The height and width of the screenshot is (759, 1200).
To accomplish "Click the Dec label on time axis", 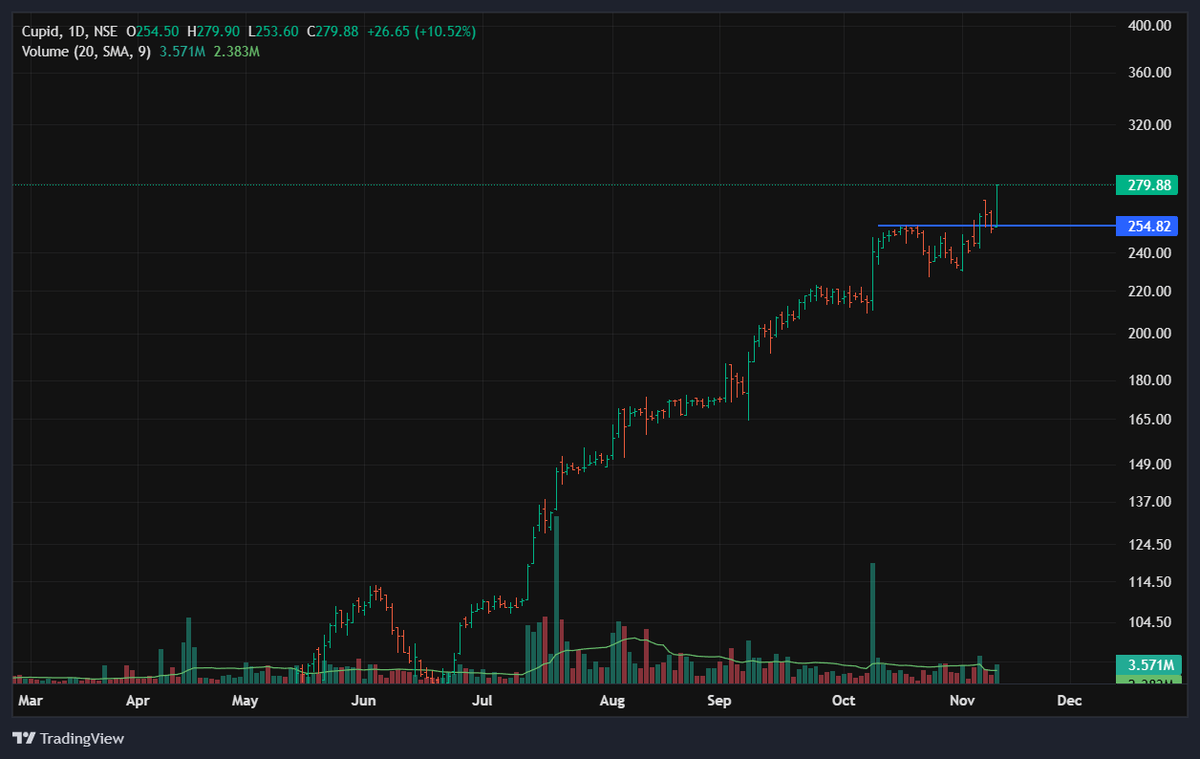I will point(1069,702).
